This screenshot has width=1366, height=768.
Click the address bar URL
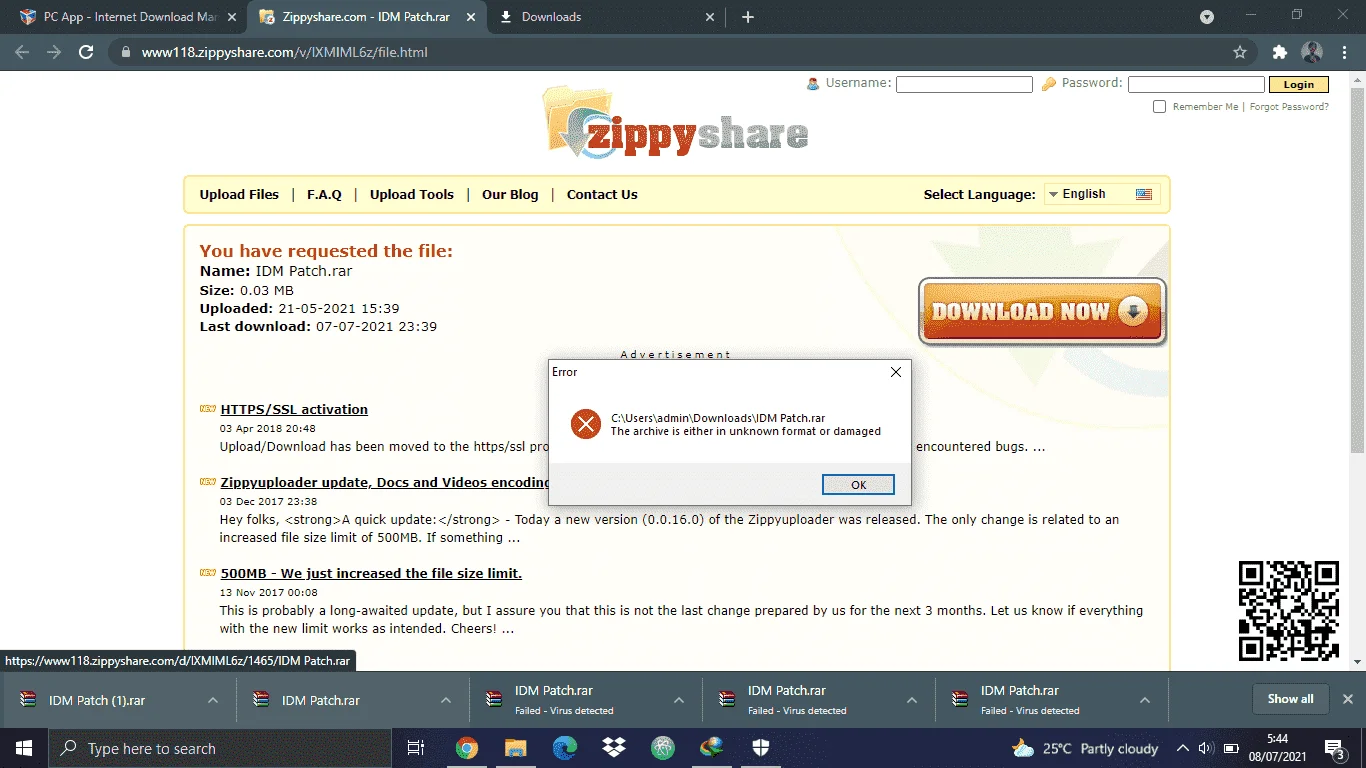point(285,52)
